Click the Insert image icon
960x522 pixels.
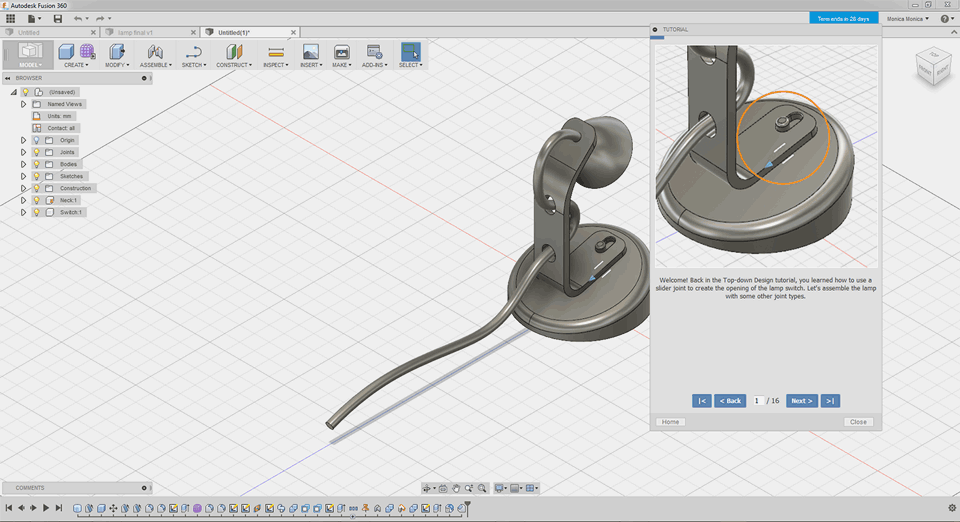pos(310,52)
